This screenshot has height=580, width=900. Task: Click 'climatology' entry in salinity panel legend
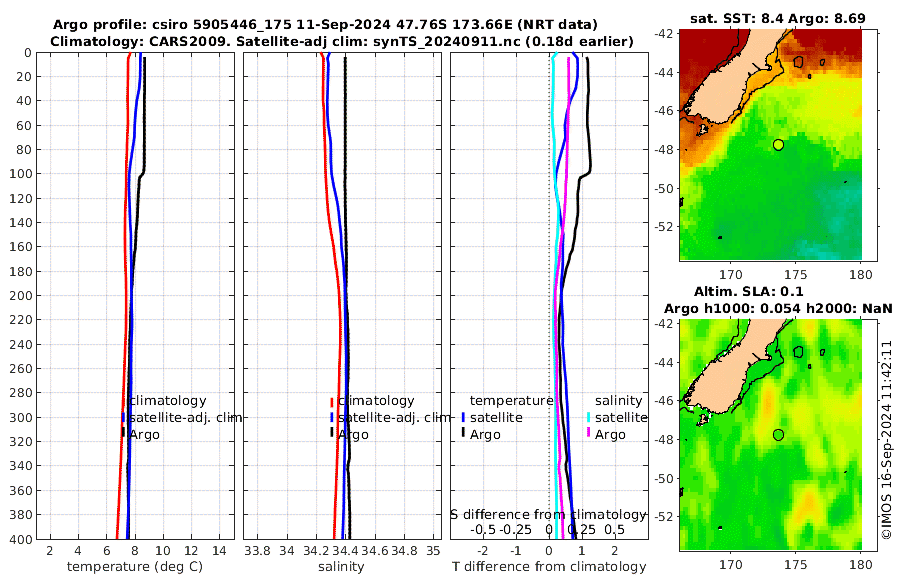point(376,401)
